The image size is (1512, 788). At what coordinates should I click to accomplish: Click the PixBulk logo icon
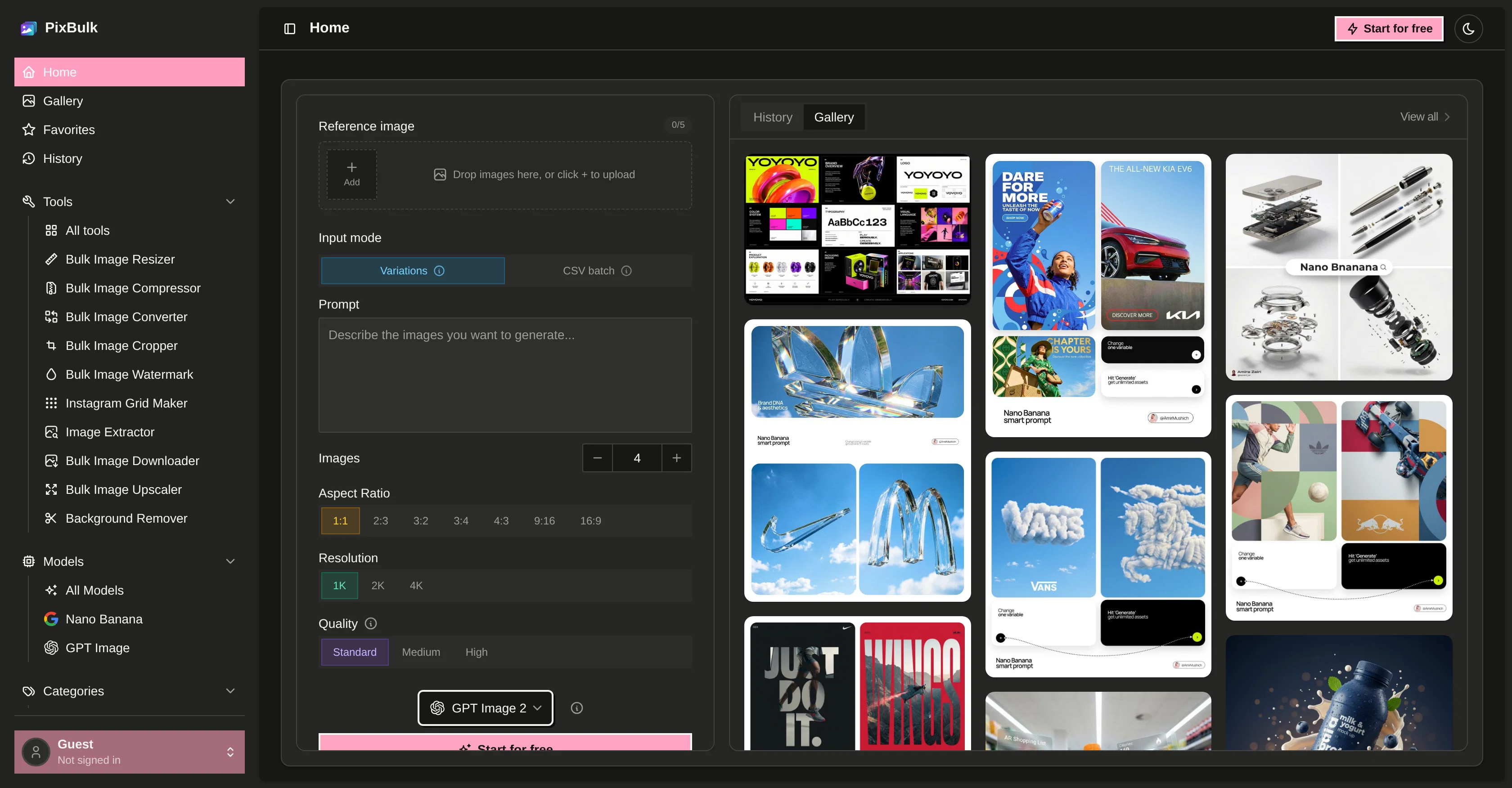(28, 27)
